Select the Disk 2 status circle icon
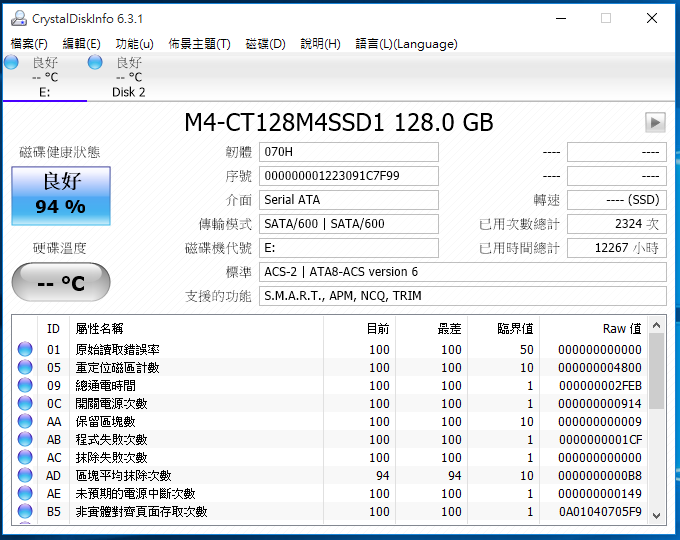Viewport: 680px width, 540px height. point(95,62)
